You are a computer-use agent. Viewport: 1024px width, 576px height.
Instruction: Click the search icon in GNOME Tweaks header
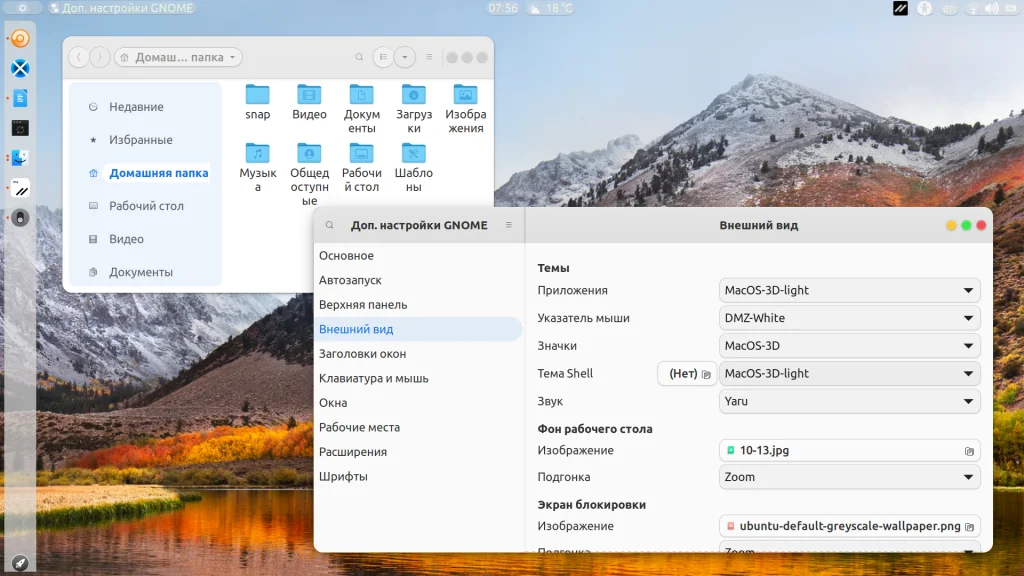(x=330, y=226)
